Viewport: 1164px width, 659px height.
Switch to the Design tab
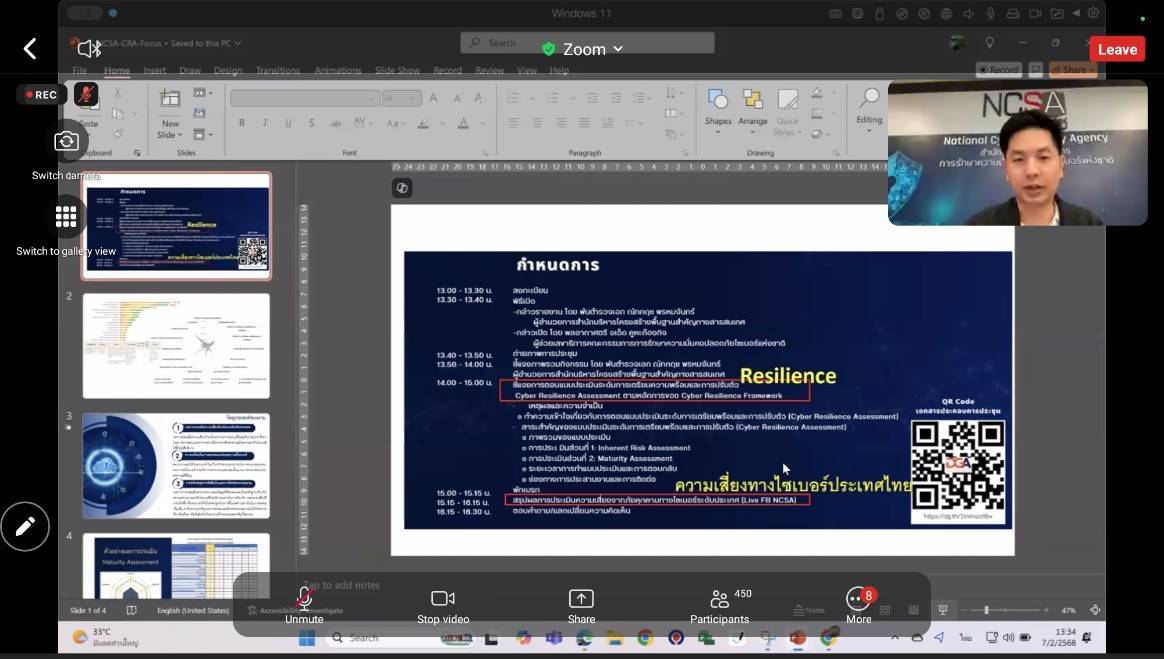point(228,71)
